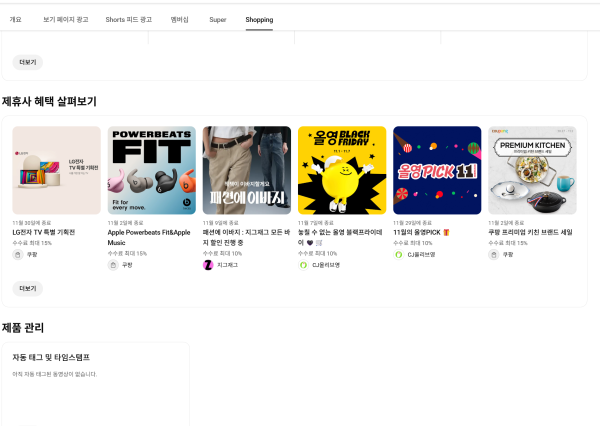The image size is (600, 426).
Task: Select the 패션에 이버지 Zigzag banner
Action: pyautogui.click(x=246, y=170)
